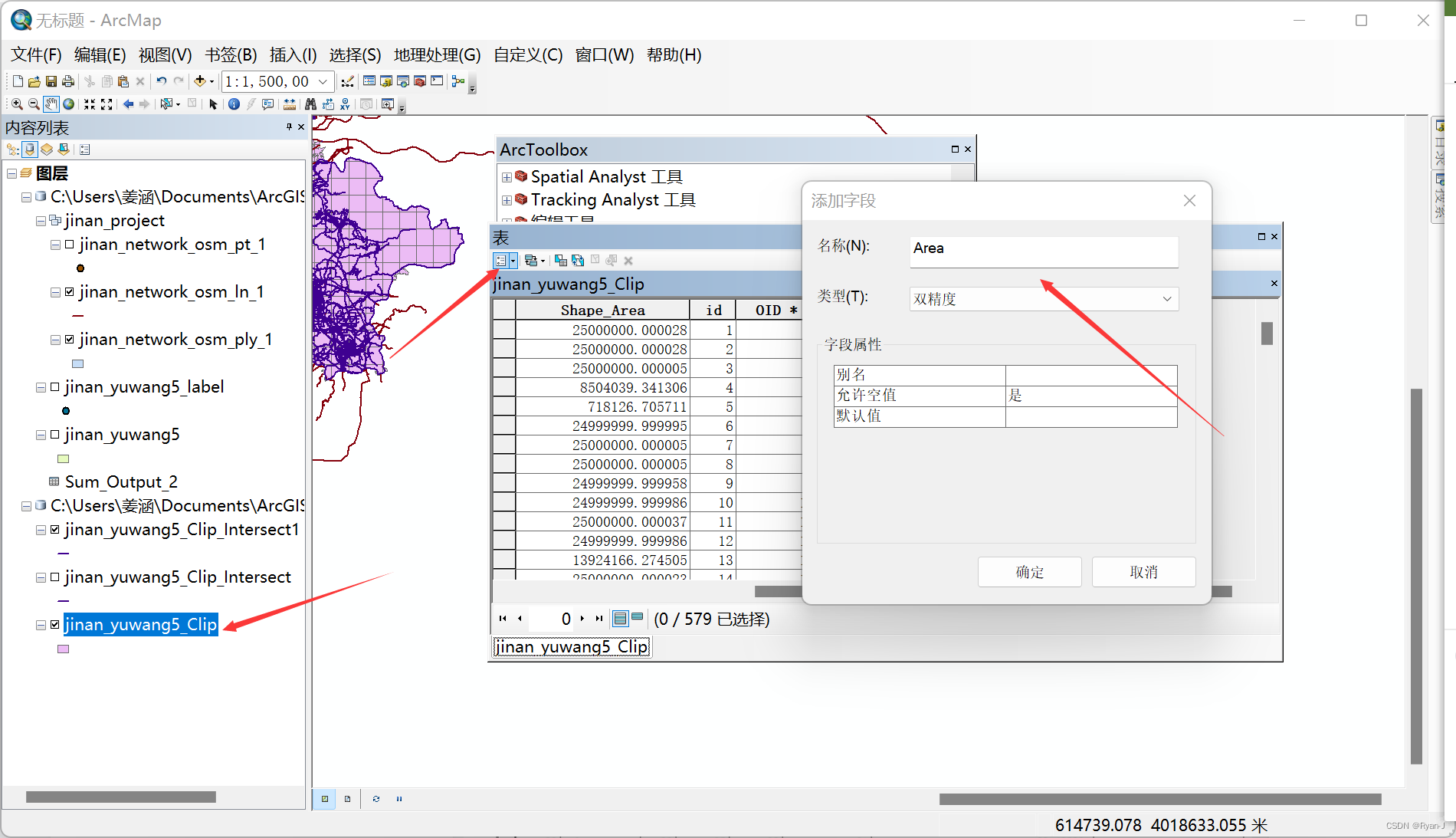Select the Zoom In tool
This screenshot has width=1456, height=838.
[x=17, y=104]
